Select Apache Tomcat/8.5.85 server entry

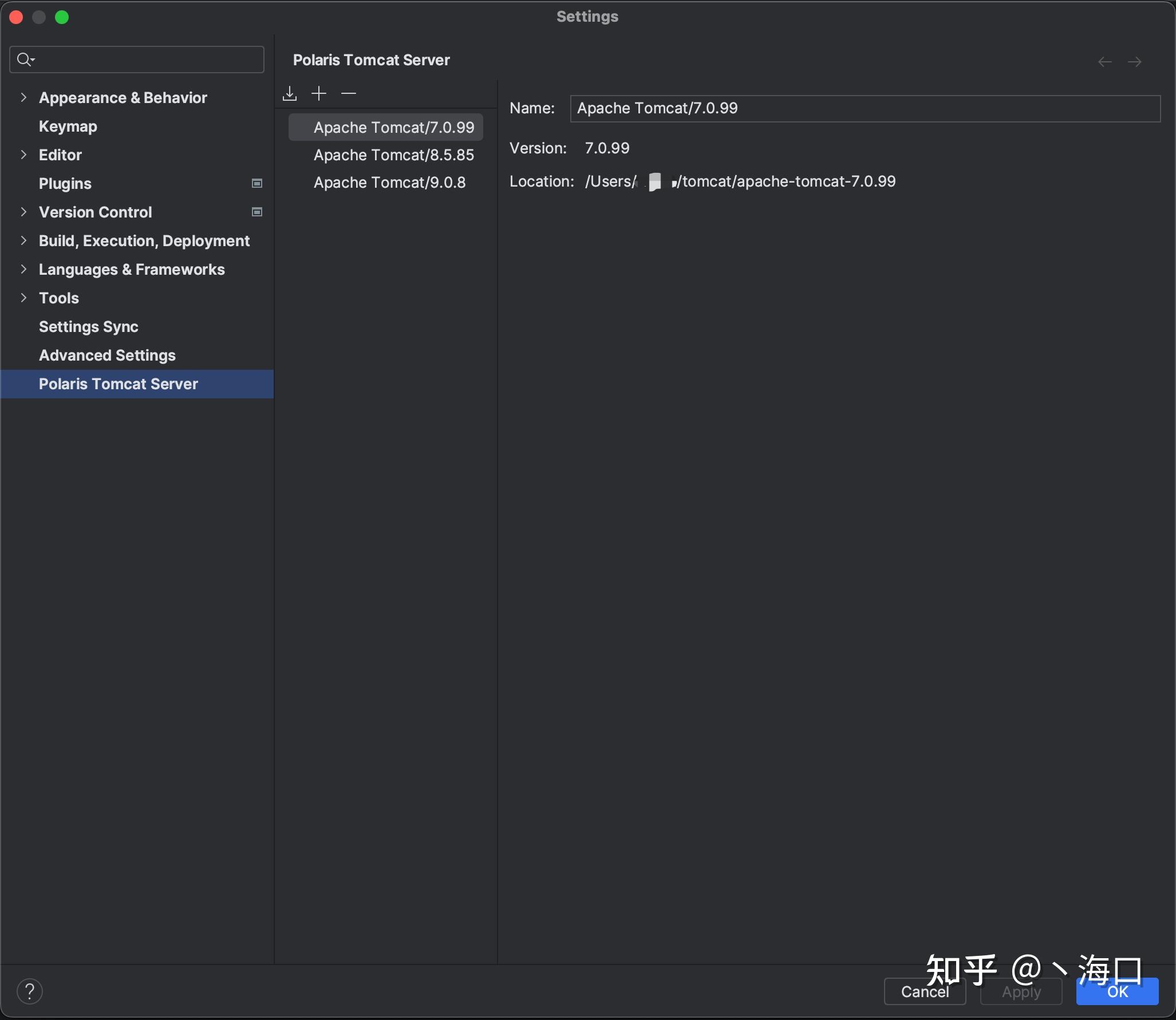click(394, 155)
